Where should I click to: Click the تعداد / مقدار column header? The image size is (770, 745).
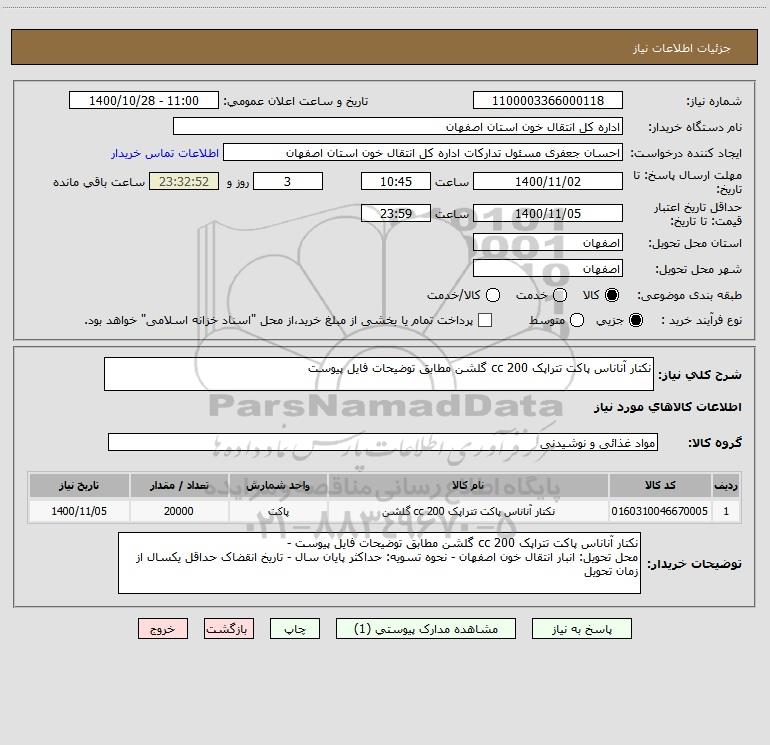(179, 485)
